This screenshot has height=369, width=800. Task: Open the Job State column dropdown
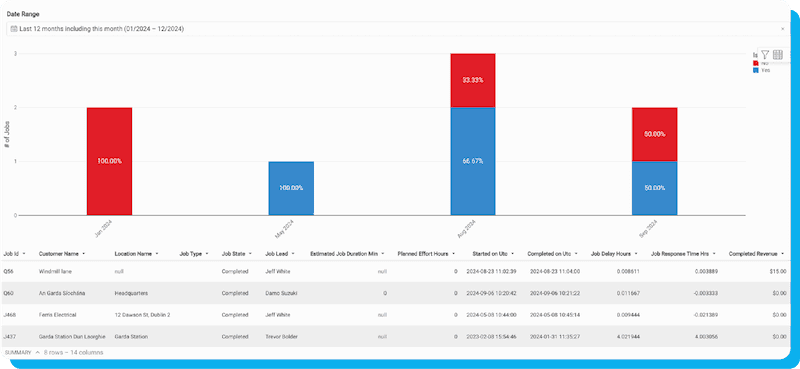(x=251, y=254)
